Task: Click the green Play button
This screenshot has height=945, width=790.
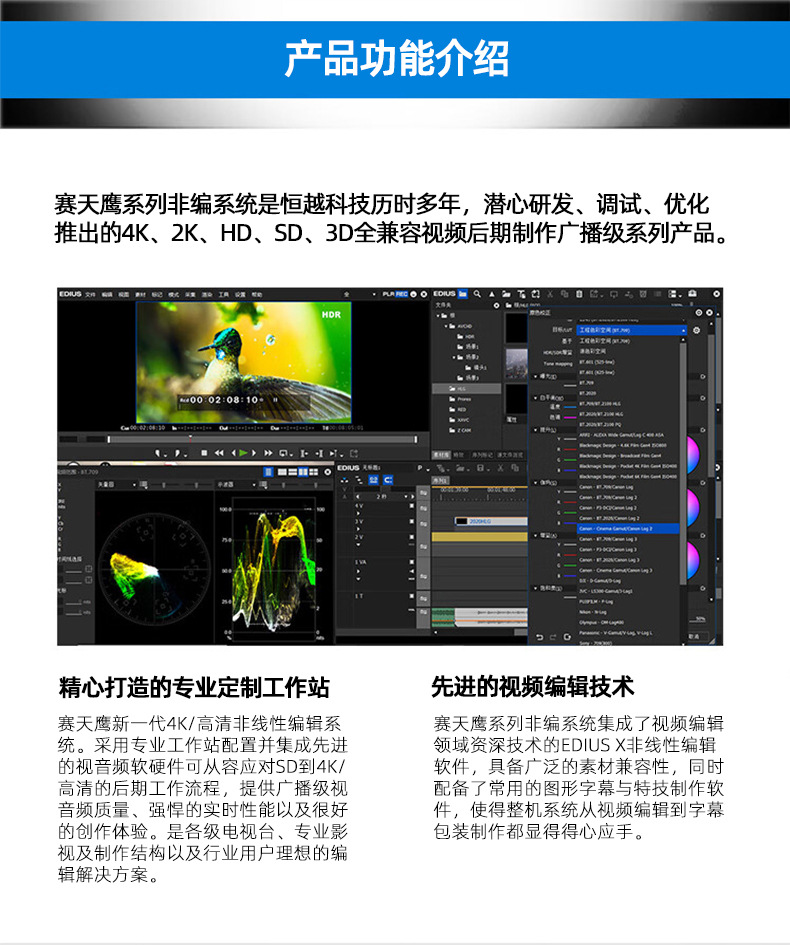Action: 243,453
